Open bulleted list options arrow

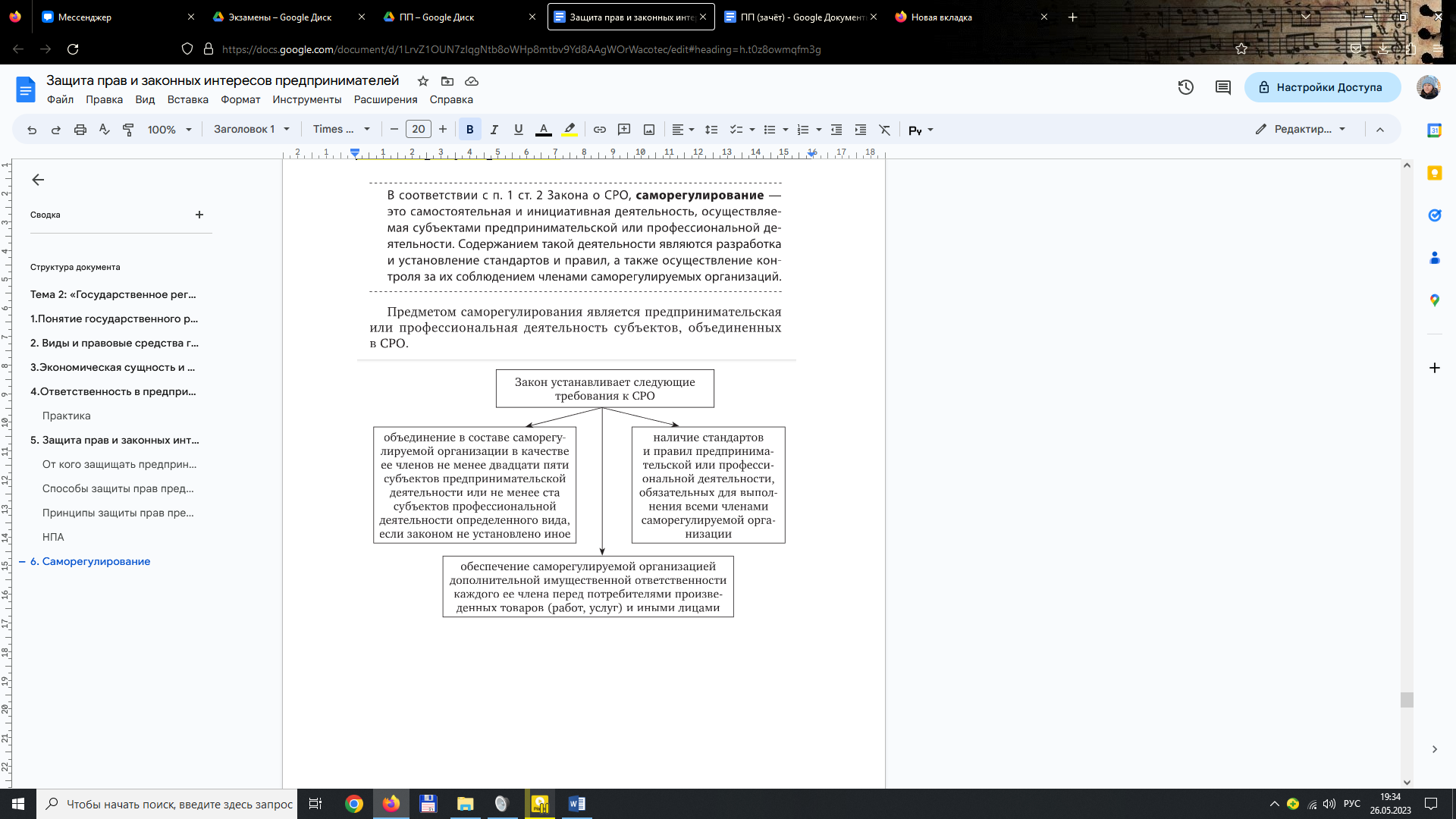786,130
